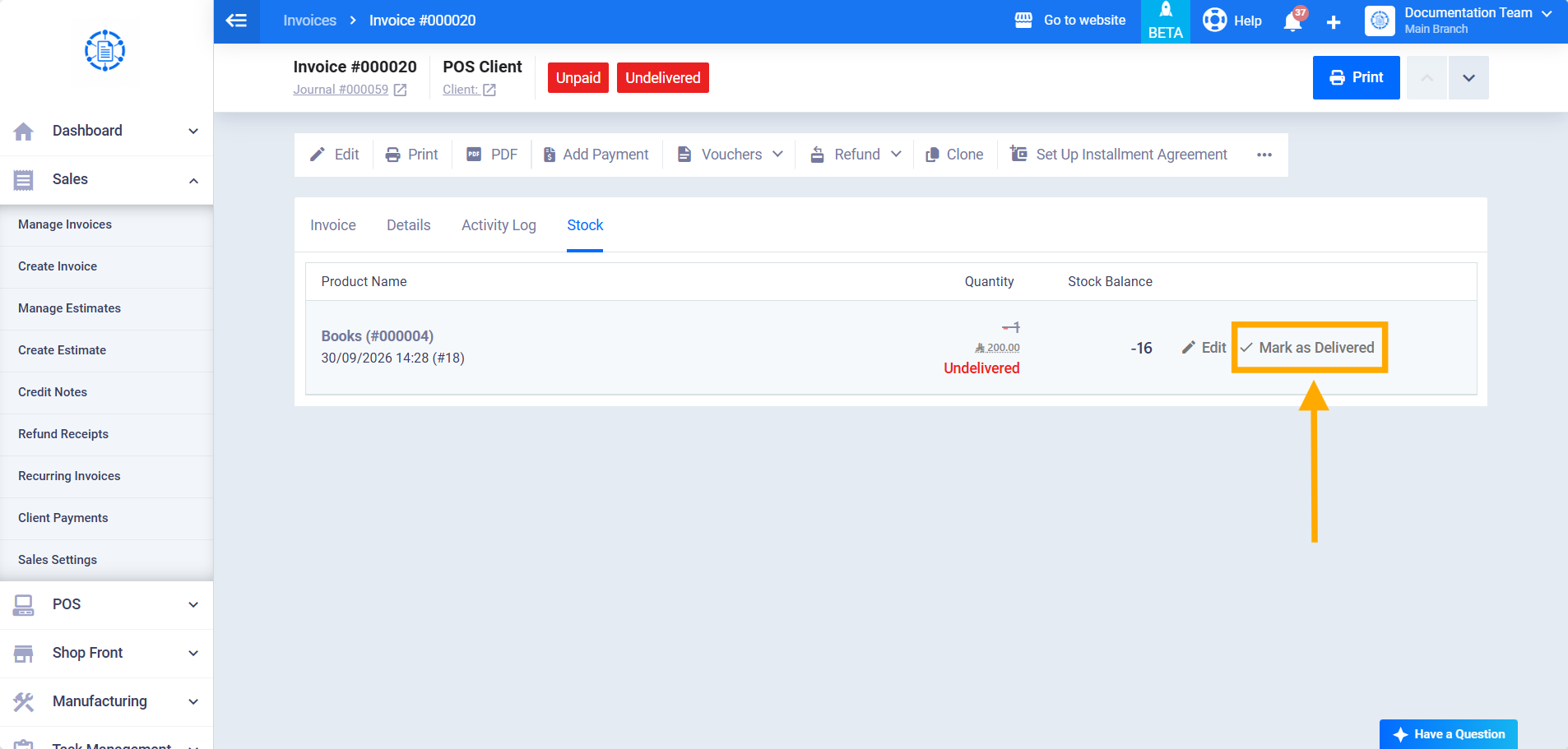Click Mark as Delivered
This screenshot has width=1568, height=749.
click(1307, 348)
